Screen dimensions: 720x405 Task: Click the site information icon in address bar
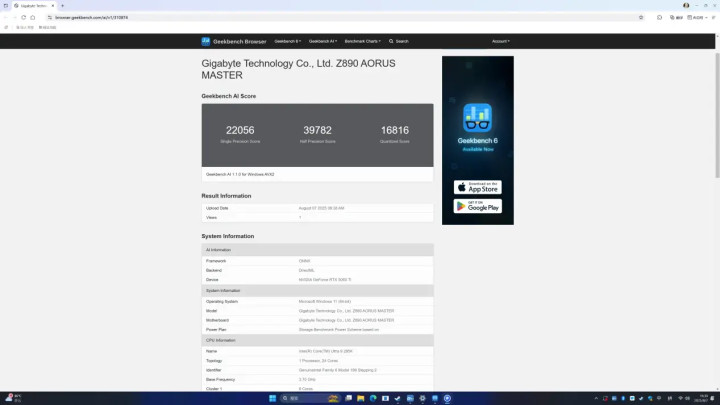(50, 17)
